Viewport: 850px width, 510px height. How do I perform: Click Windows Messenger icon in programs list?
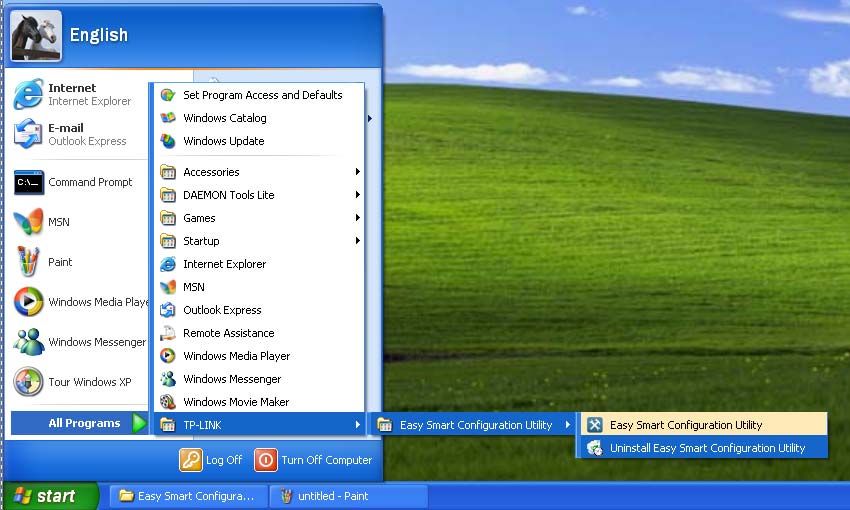tap(168, 379)
